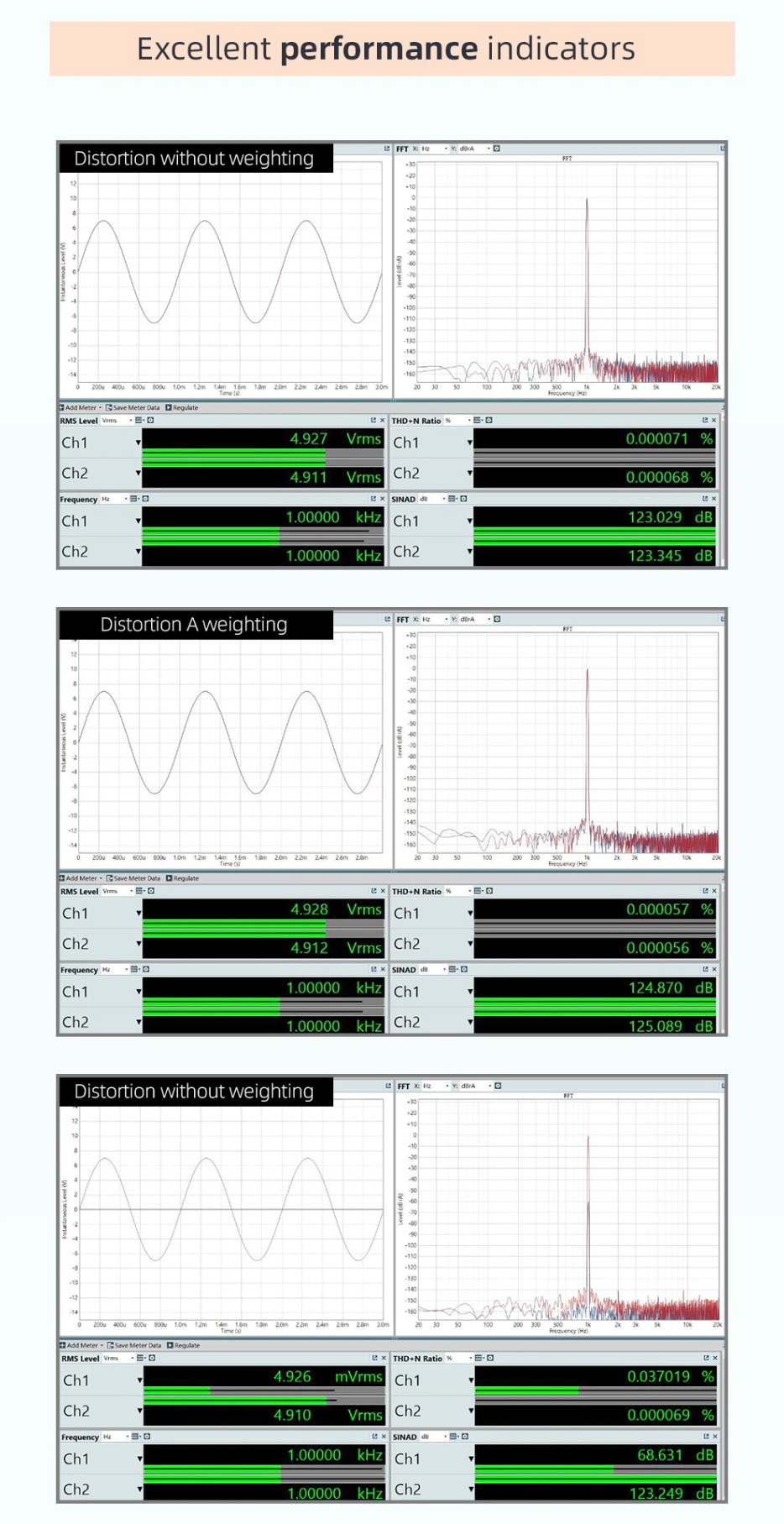Open settings icon of top FFT graph header

[x=497, y=149]
